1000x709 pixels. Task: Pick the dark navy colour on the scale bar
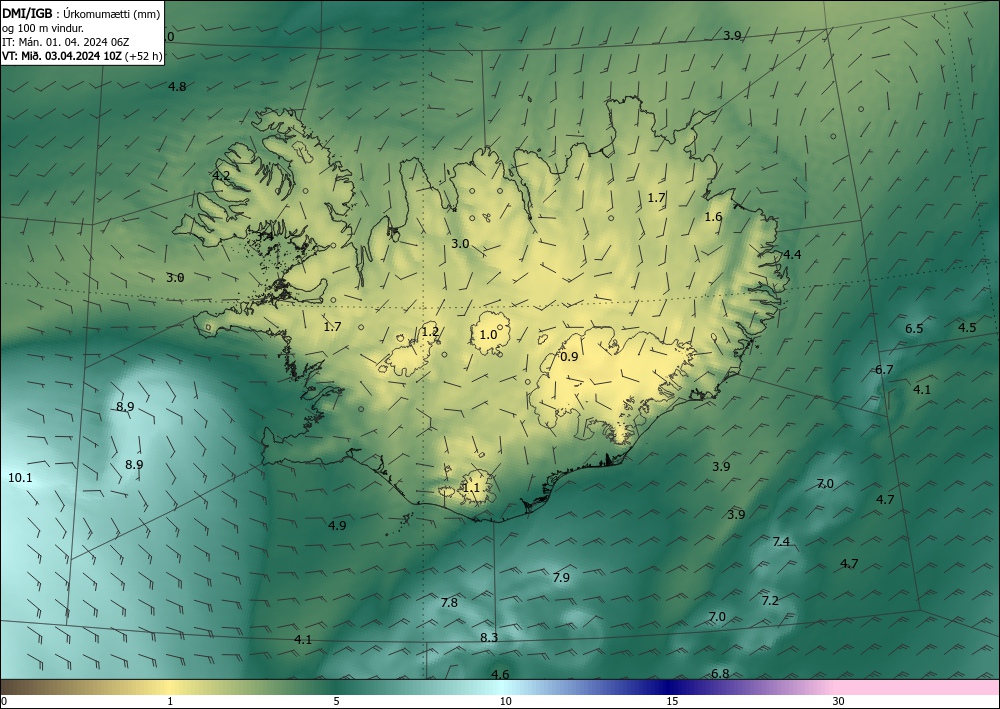click(670, 687)
